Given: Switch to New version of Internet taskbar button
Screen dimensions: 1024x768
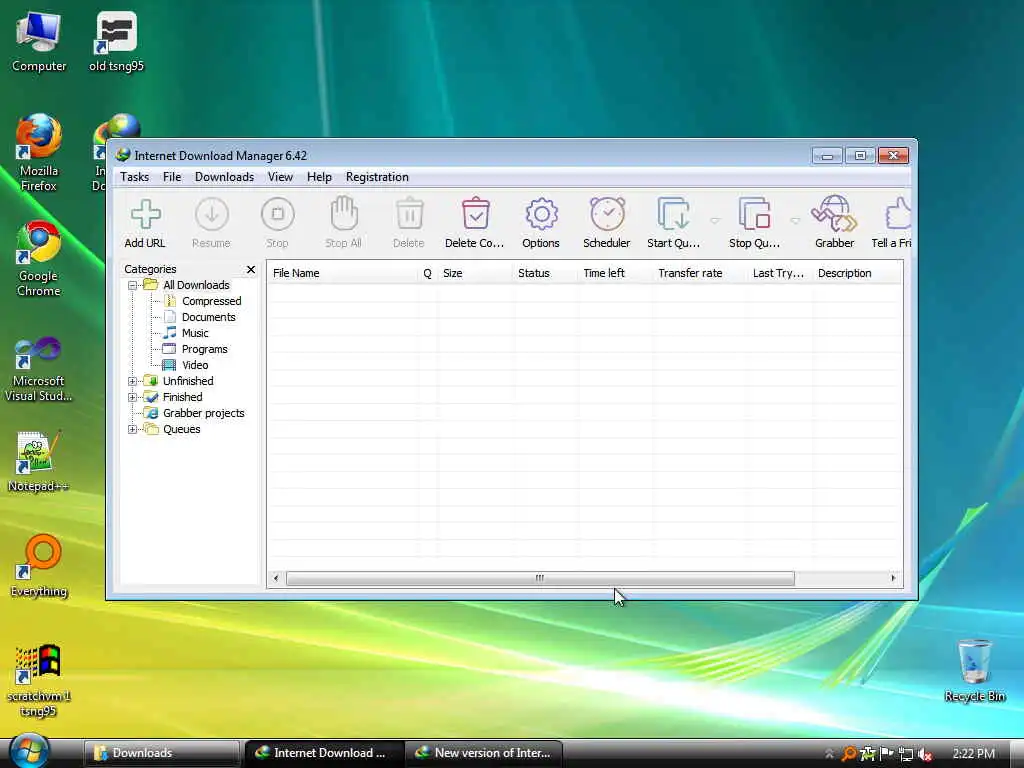Looking at the screenshot, I should [484, 753].
